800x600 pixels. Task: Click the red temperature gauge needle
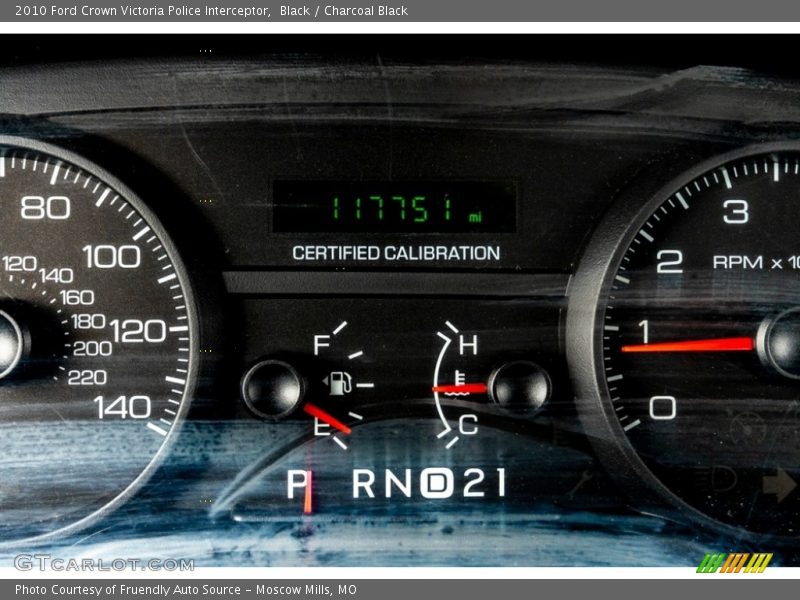click(x=460, y=389)
